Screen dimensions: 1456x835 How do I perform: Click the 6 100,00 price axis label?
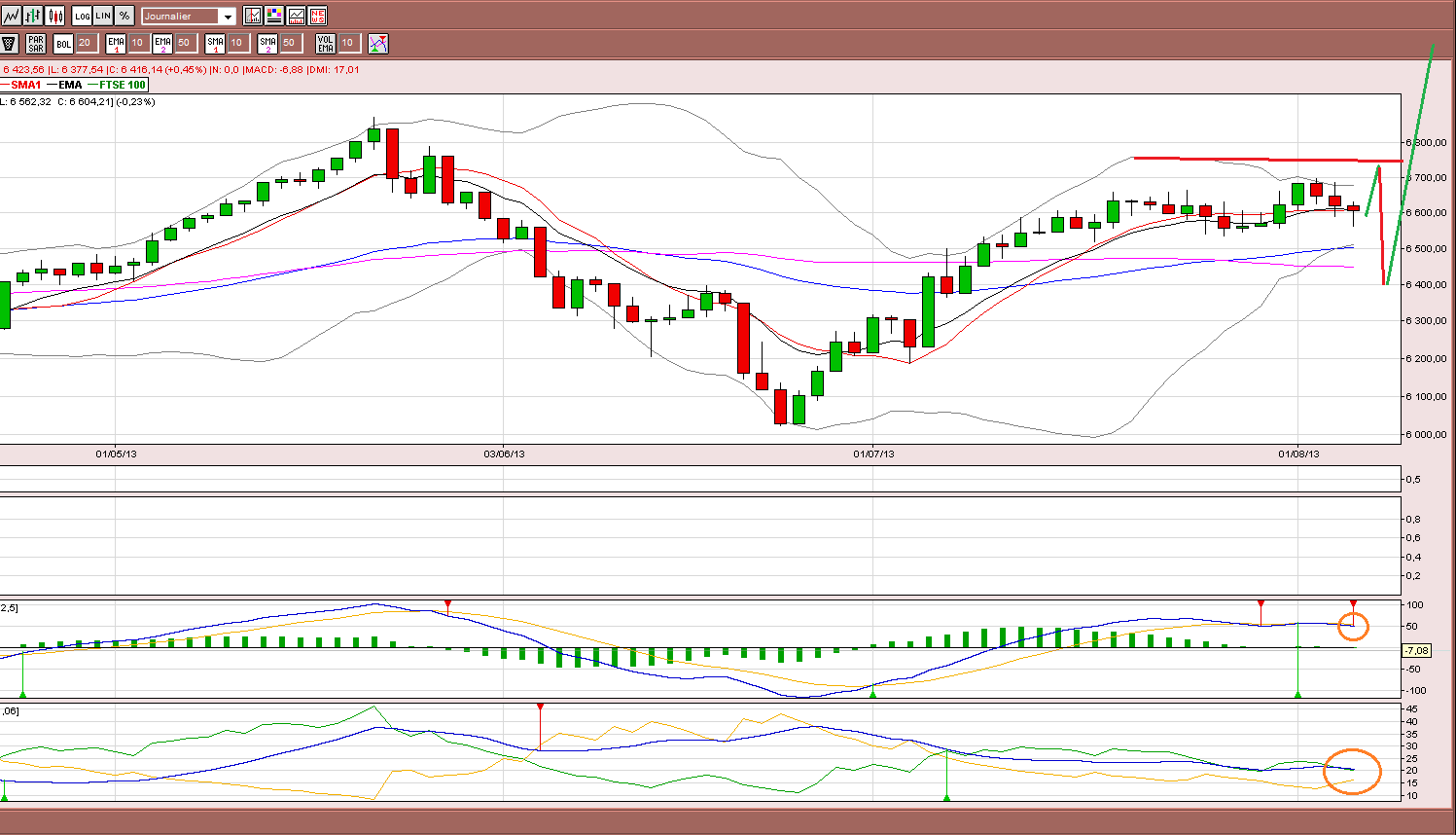tap(1427, 397)
